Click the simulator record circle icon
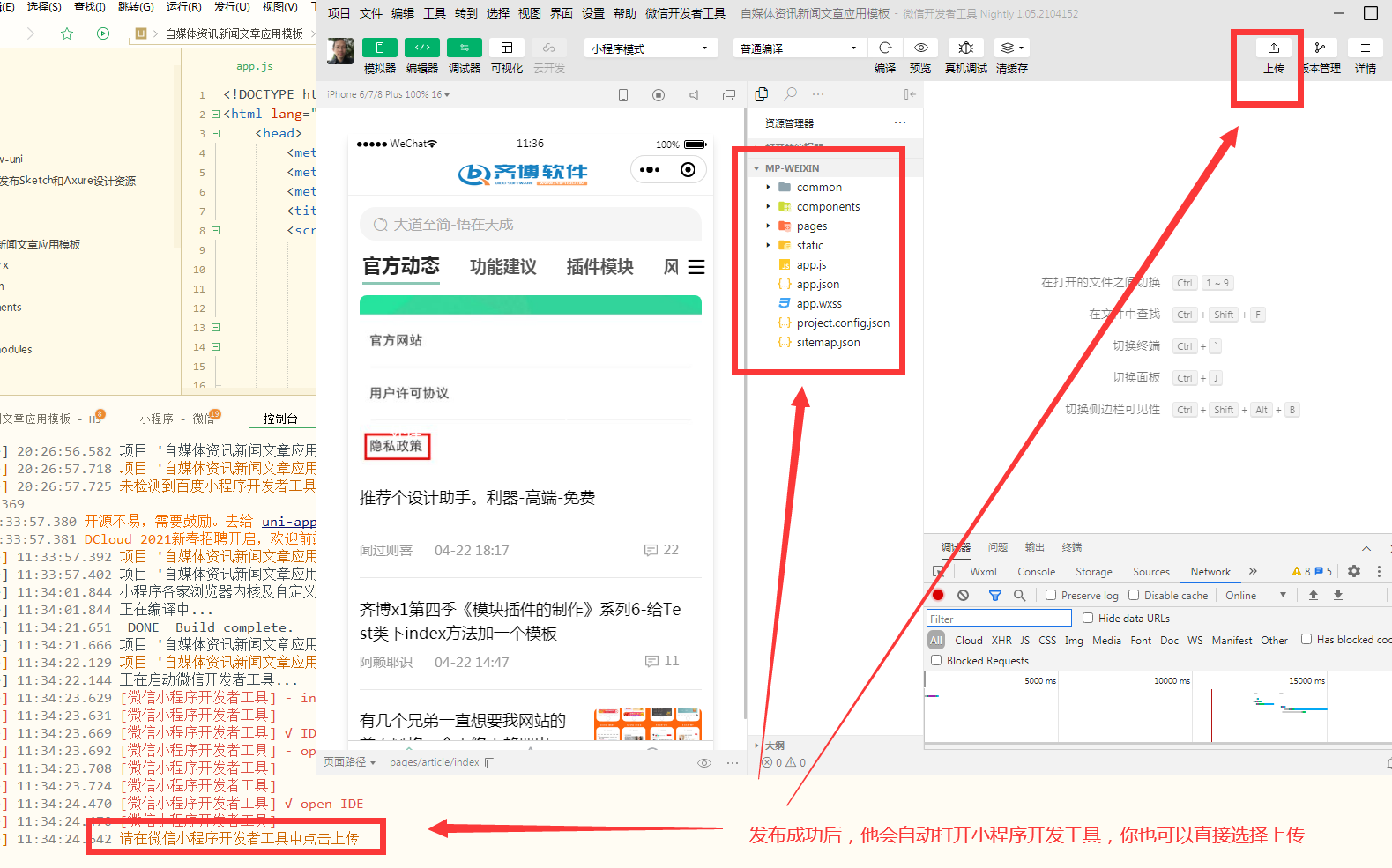1392x868 pixels. tap(659, 95)
